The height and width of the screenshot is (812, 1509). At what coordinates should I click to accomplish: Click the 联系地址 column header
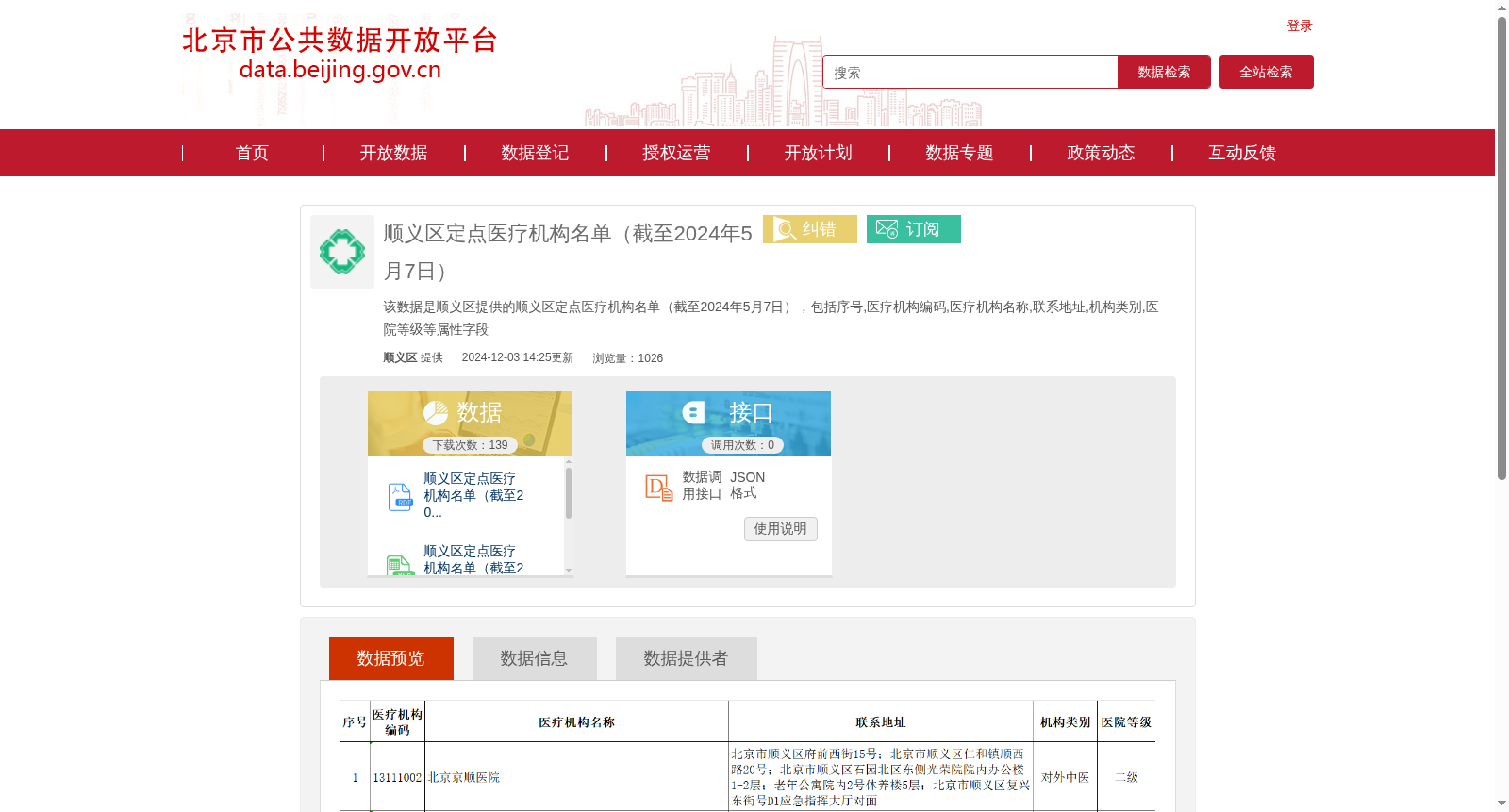pyautogui.click(x=881, y=722)
